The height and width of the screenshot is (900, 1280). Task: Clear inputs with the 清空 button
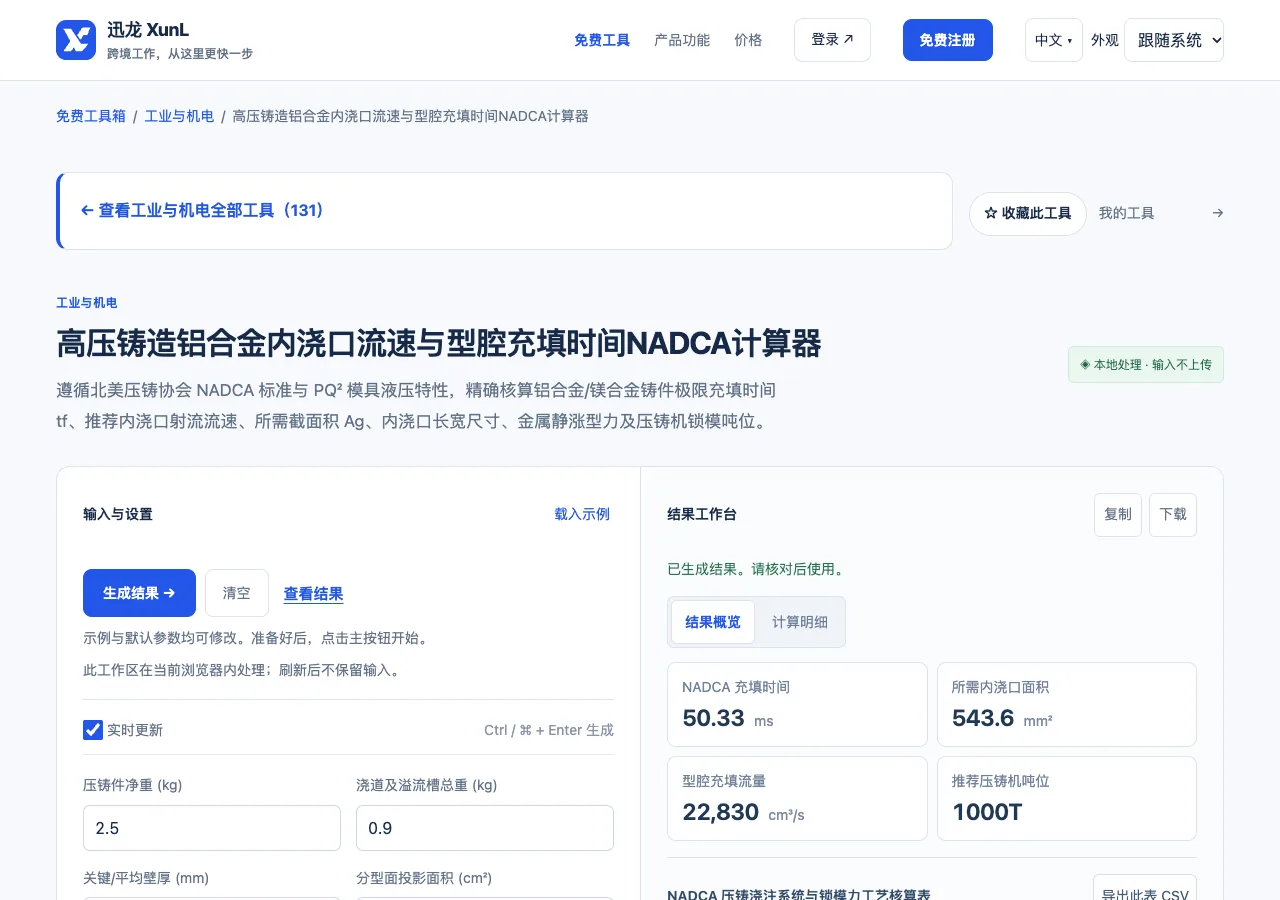pos(237,593)
